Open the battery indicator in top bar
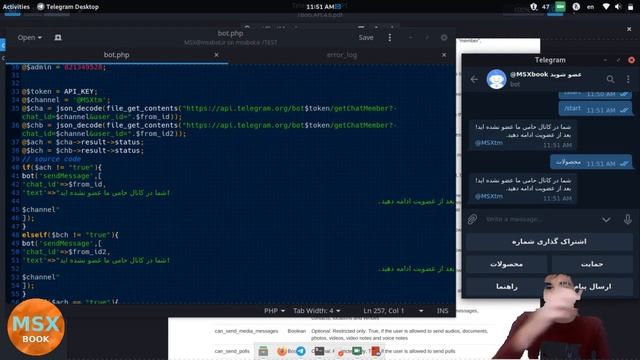 (x=630, y=7)
